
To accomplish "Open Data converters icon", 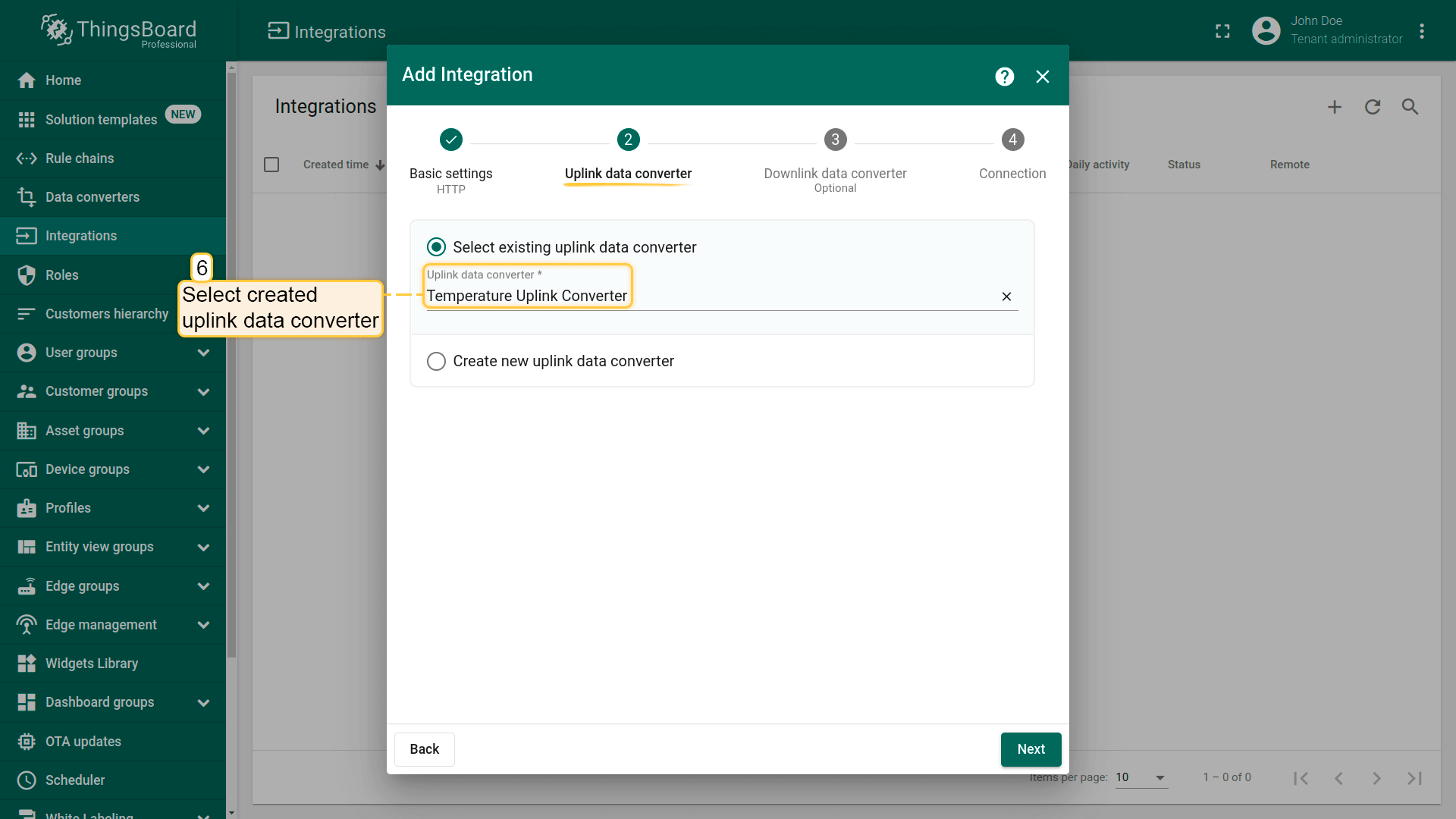I will pos(27,197).
